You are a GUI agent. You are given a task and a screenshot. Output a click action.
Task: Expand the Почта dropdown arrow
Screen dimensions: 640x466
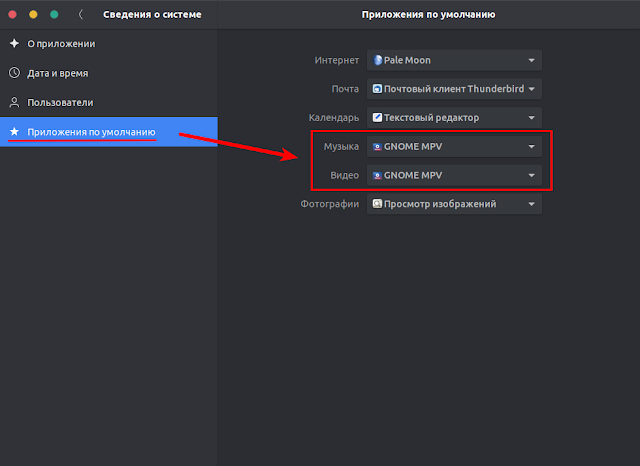(531, 89)
